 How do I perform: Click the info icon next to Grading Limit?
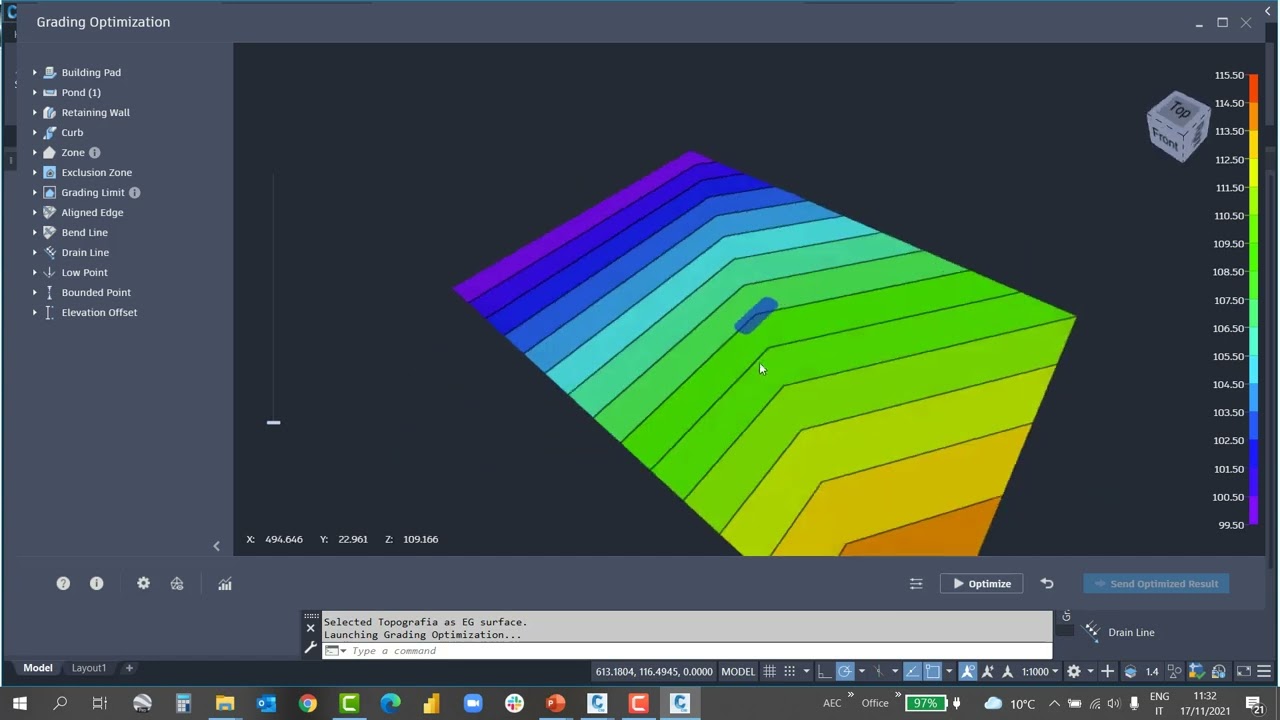(134, 193)
